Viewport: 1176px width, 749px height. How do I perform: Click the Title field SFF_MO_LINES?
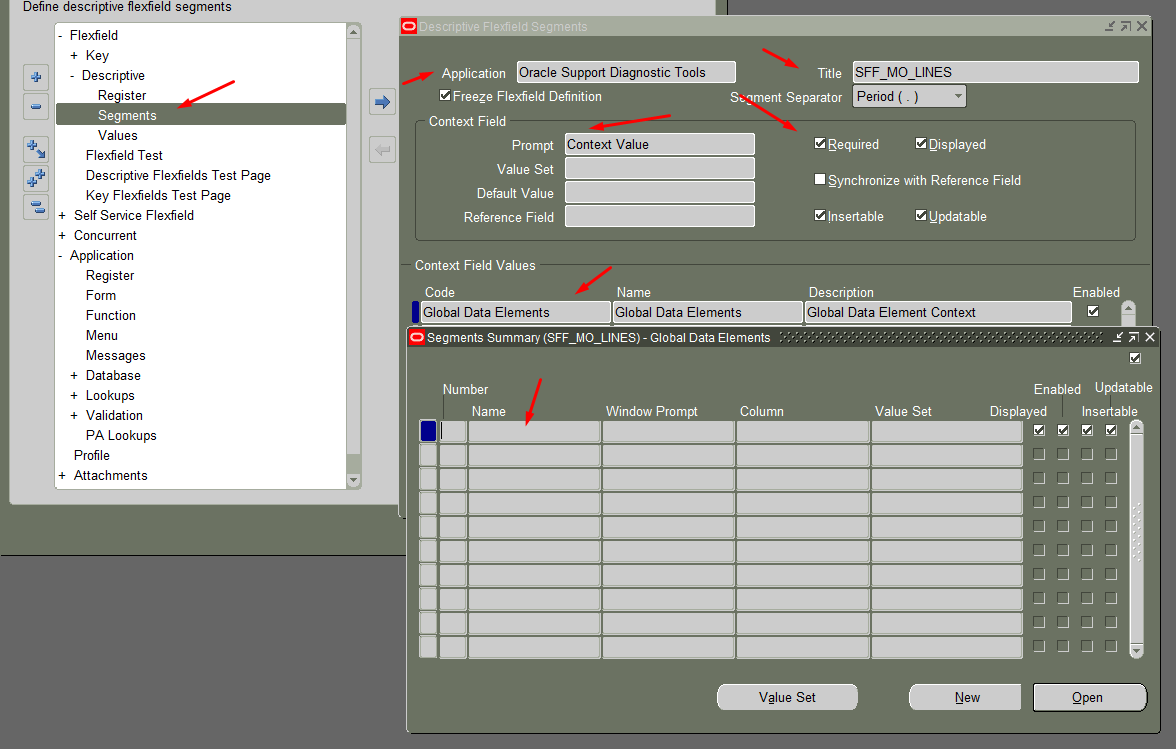coord(995,72)
